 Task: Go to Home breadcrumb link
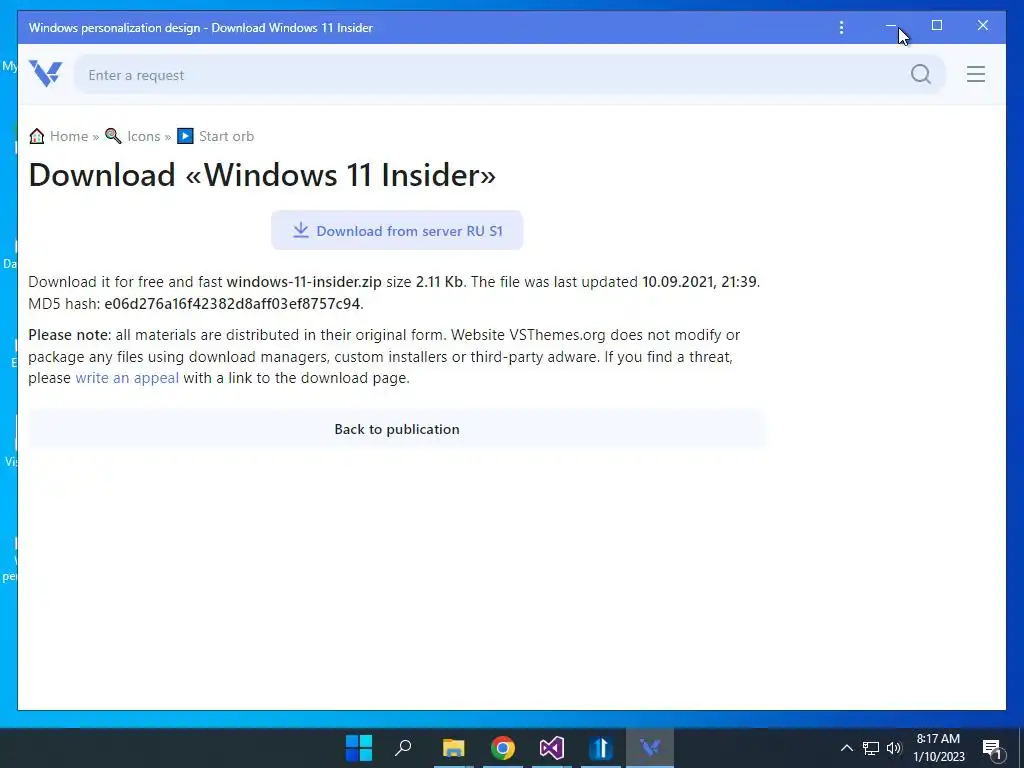(x=69, y=136)
